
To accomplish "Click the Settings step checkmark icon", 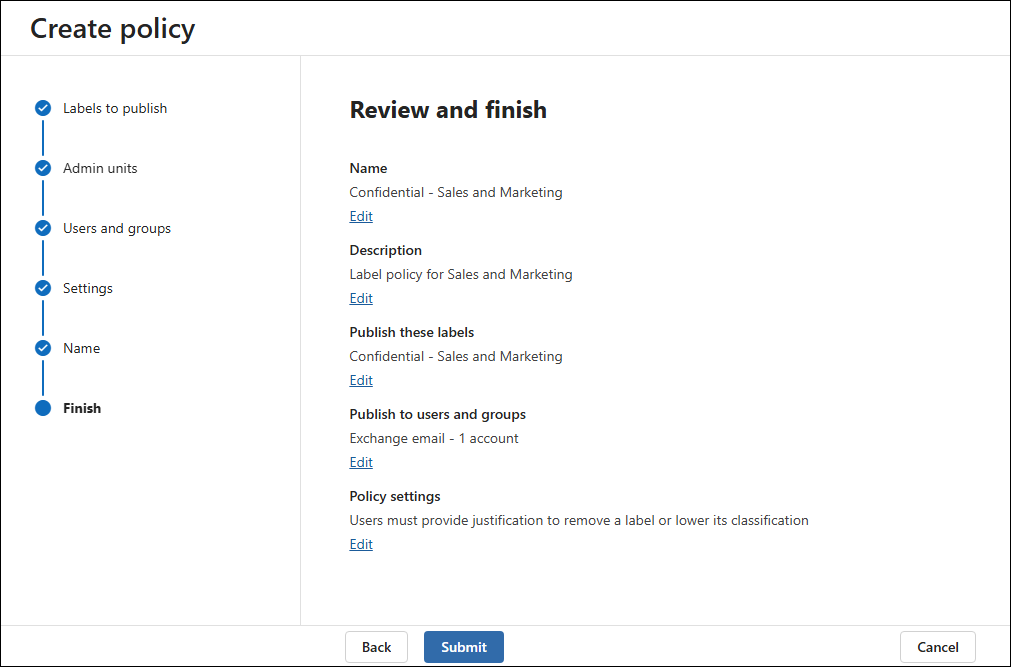I will coord(43,288).
